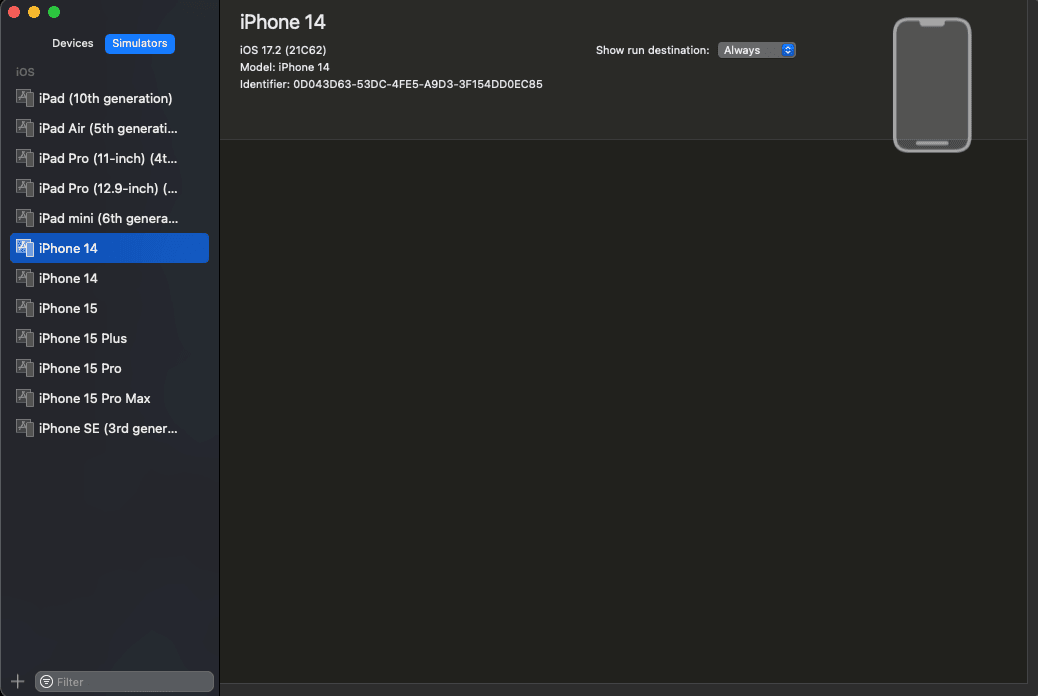This screenshot has width=1038, height=696.
Task: Select the unhighlighted iPhone 14 row
Action: point(109,278)
